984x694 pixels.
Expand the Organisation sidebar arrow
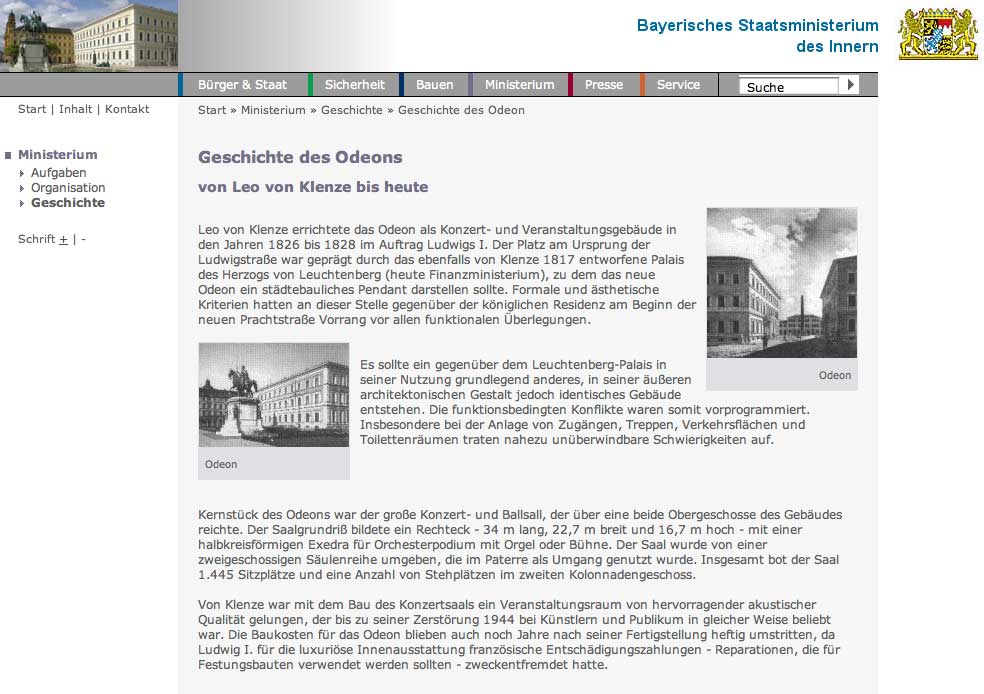click(x=22, y=188)
